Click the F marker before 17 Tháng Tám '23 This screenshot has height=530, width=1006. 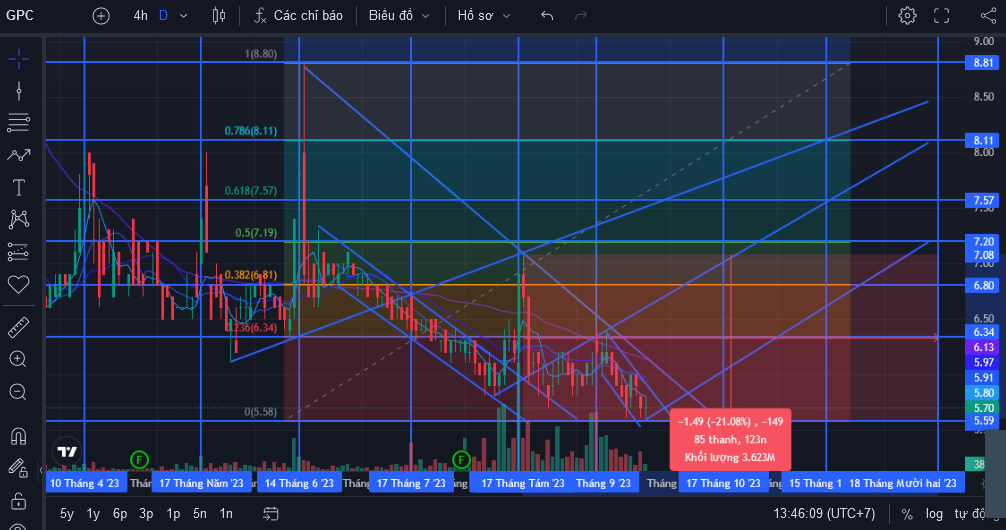[x=461, y=459]
